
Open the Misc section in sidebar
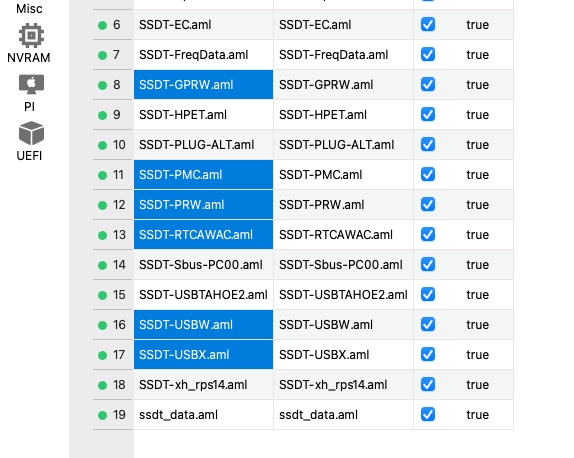click(29, 8)
